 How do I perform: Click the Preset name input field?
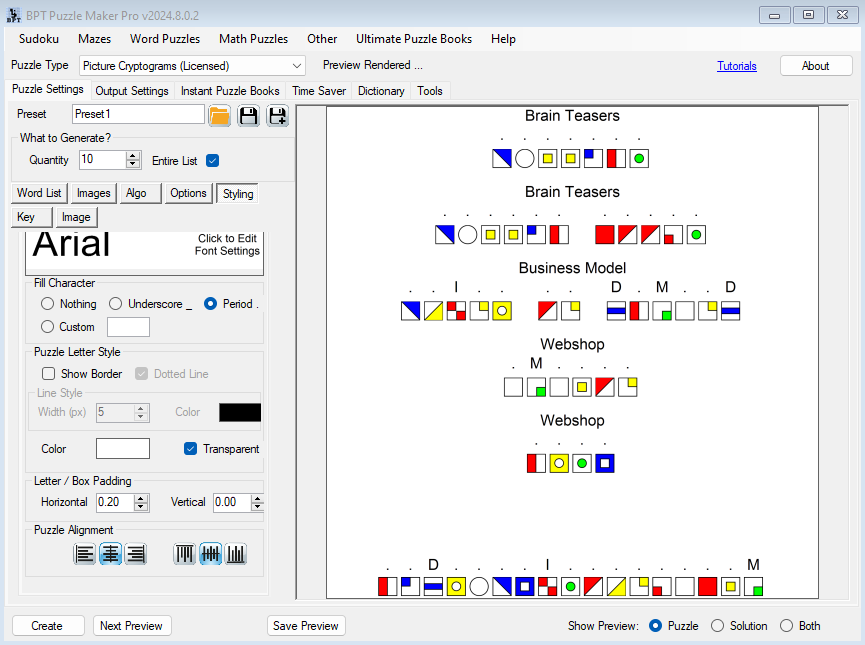(138, 115)
